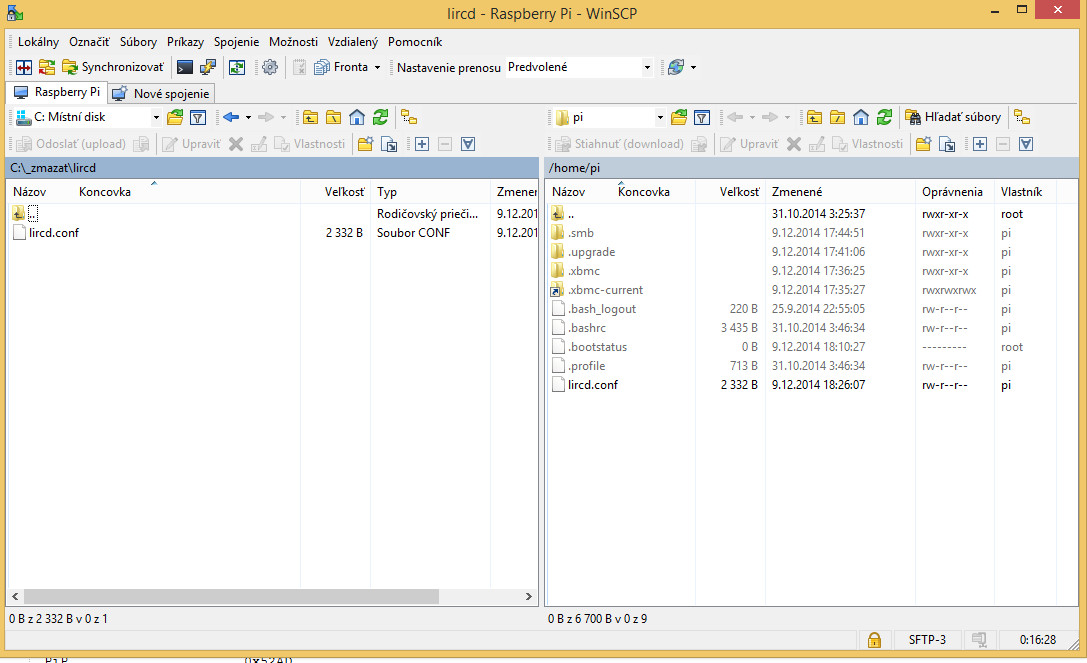The height and width of the screenshot is (663, 1087).
Task: Refresh the local panel
Action: (381, 117)
